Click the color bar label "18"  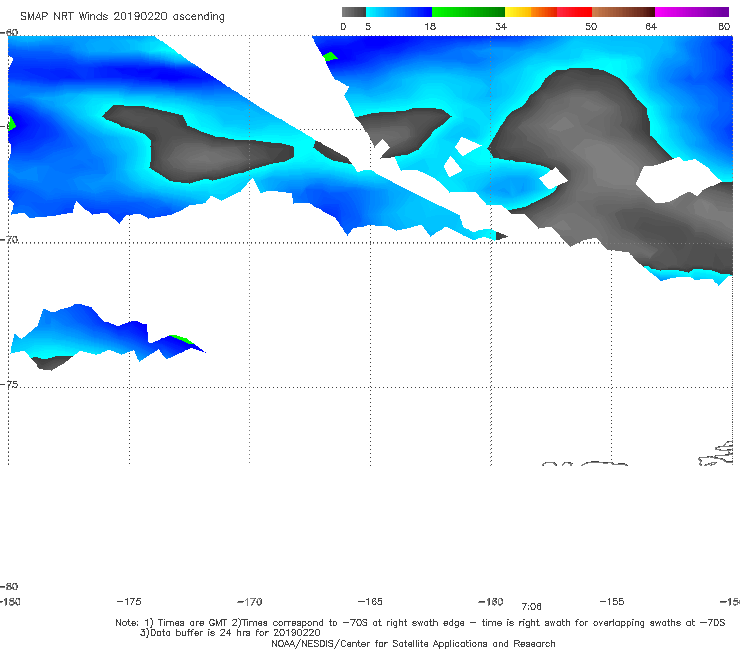(430, 27)
